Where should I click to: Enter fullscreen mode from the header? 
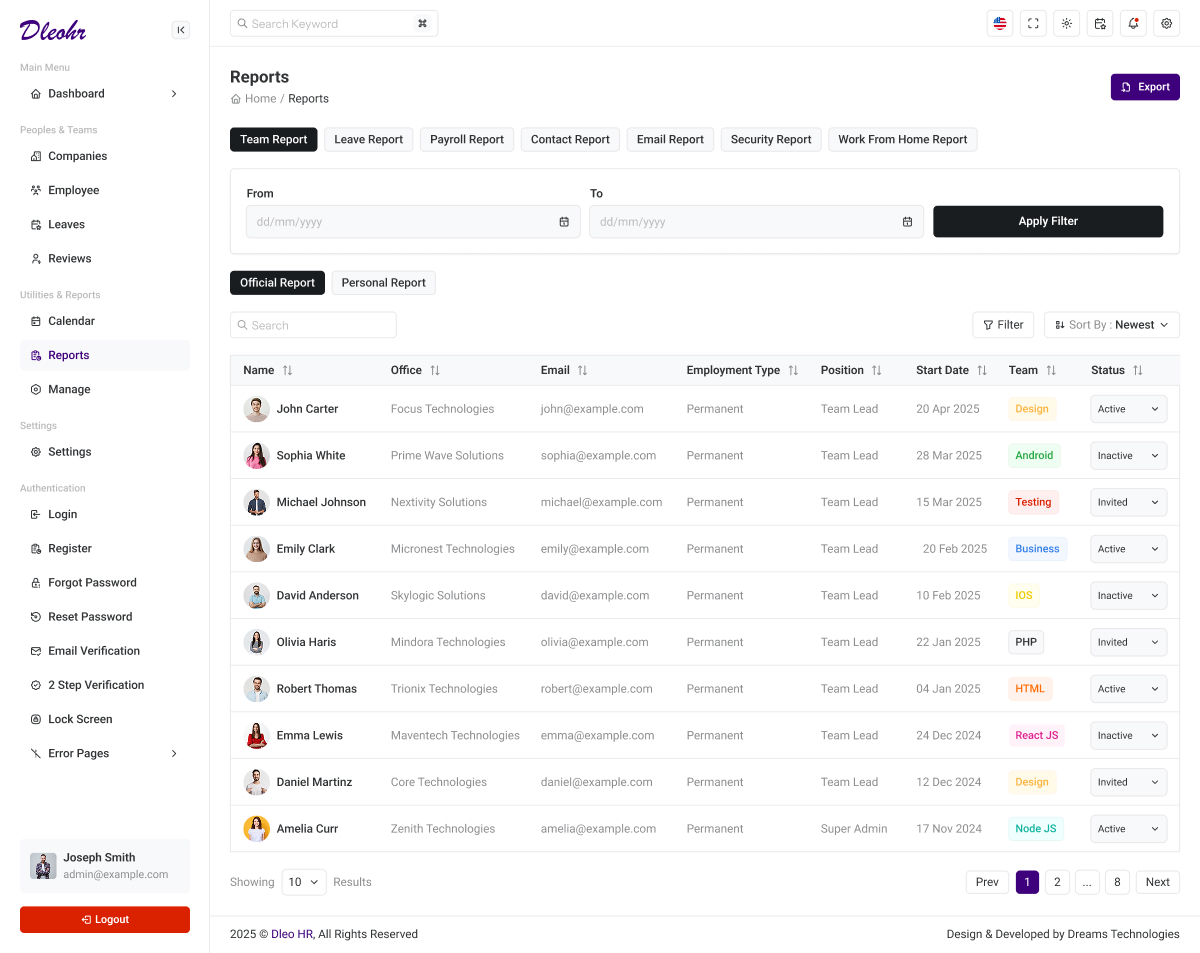[1033, 23]
